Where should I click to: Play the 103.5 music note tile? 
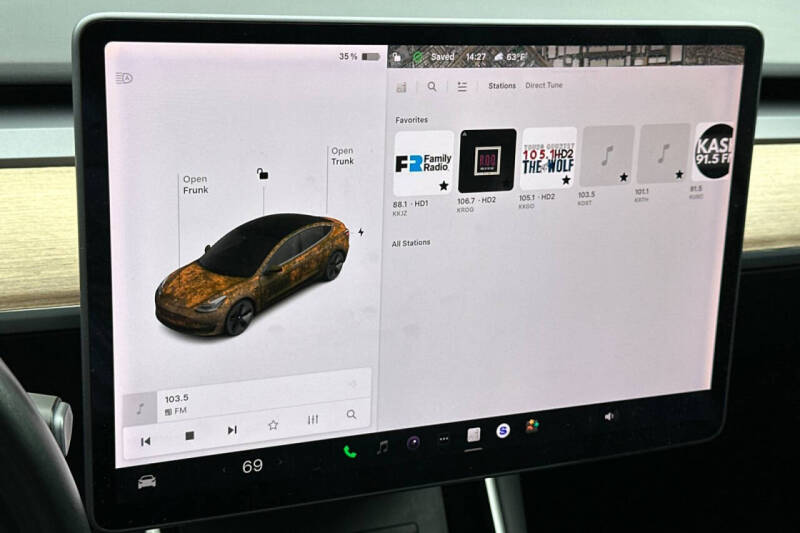coord(607,156)
